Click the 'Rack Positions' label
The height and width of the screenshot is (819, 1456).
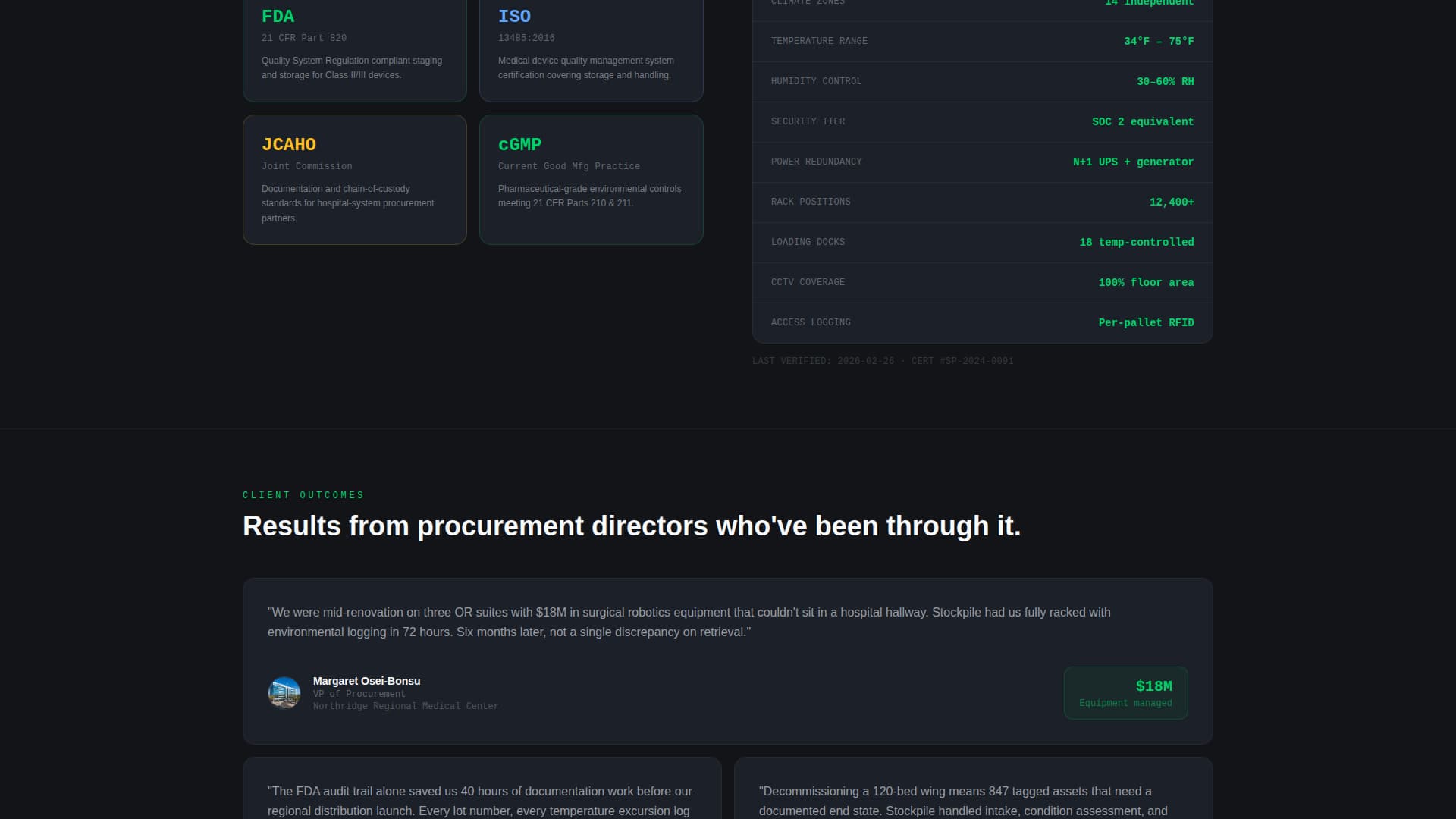pos(811,202)
